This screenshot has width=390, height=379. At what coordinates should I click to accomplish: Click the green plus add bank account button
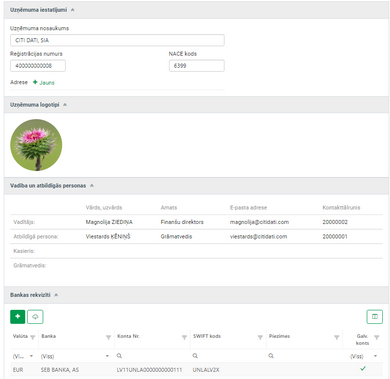[18, 317]
